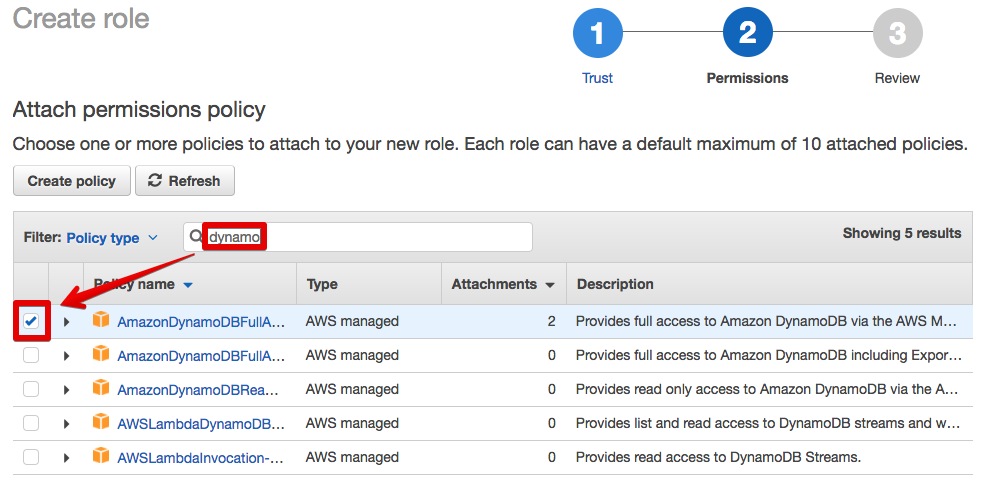
Task: Click step 3 circle for Review
Action: (x=897, y=32)
